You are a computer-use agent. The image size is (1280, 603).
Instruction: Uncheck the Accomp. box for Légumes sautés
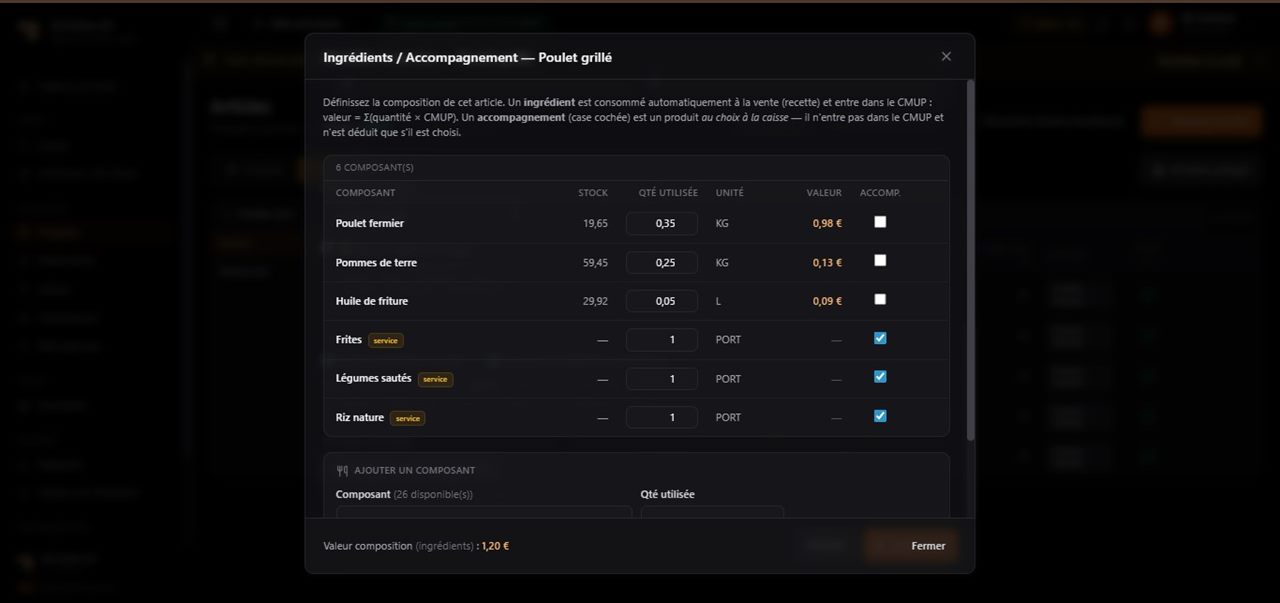pyautogui.click(x=880, y=377)
